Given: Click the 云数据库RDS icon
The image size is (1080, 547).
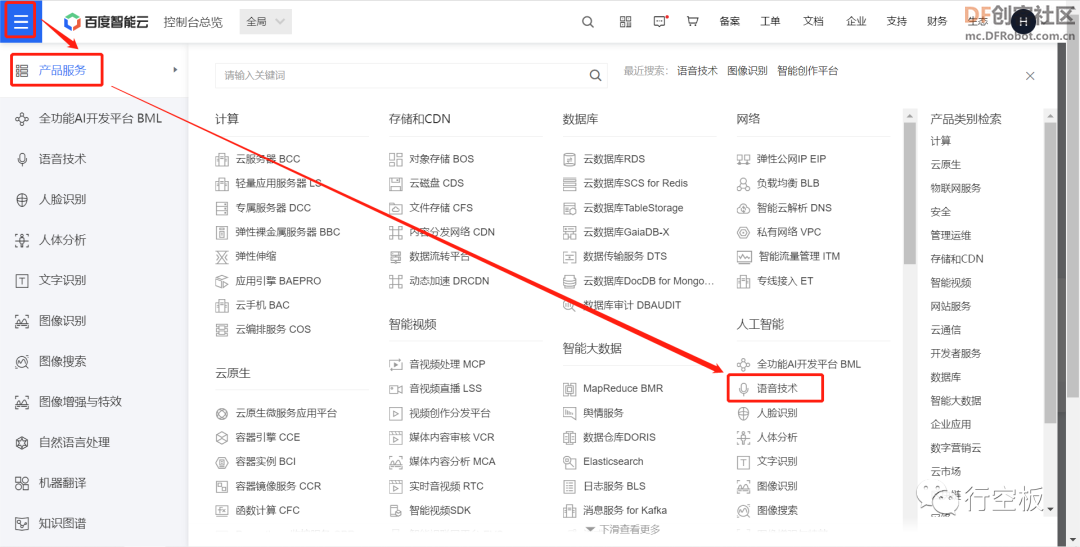Looking at the screenshot, I should click(569, 159).
